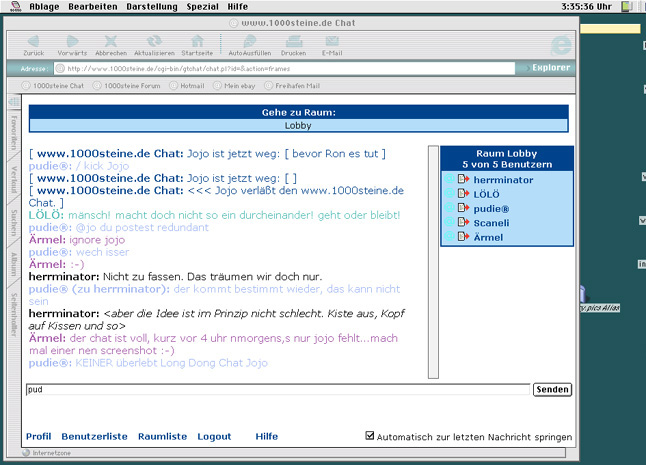Open the Spezial menu
Screen dimensions: 646x465
pyautogui.click(x=202, y=7)
